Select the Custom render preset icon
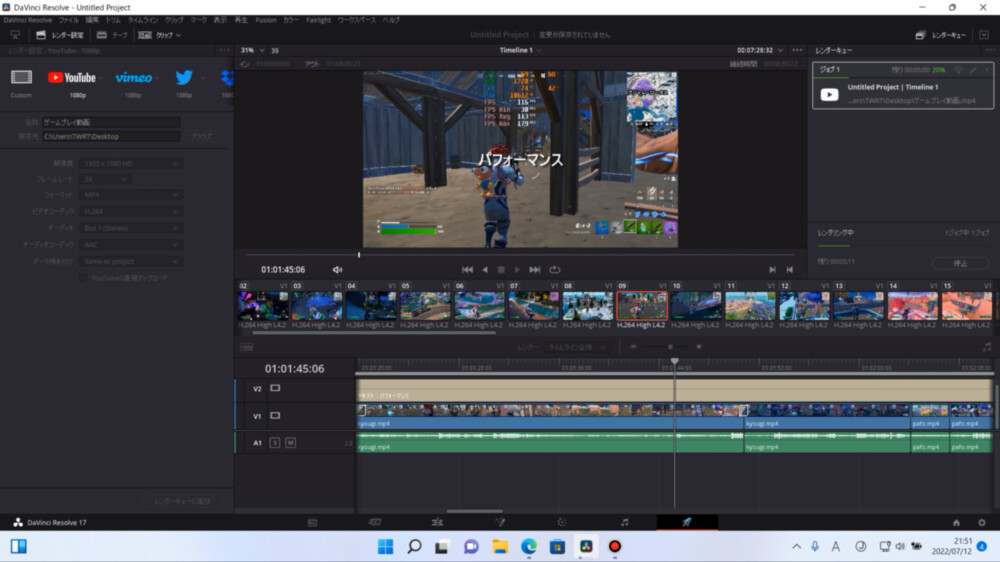 pyautogui.click(x=21, y=77)
